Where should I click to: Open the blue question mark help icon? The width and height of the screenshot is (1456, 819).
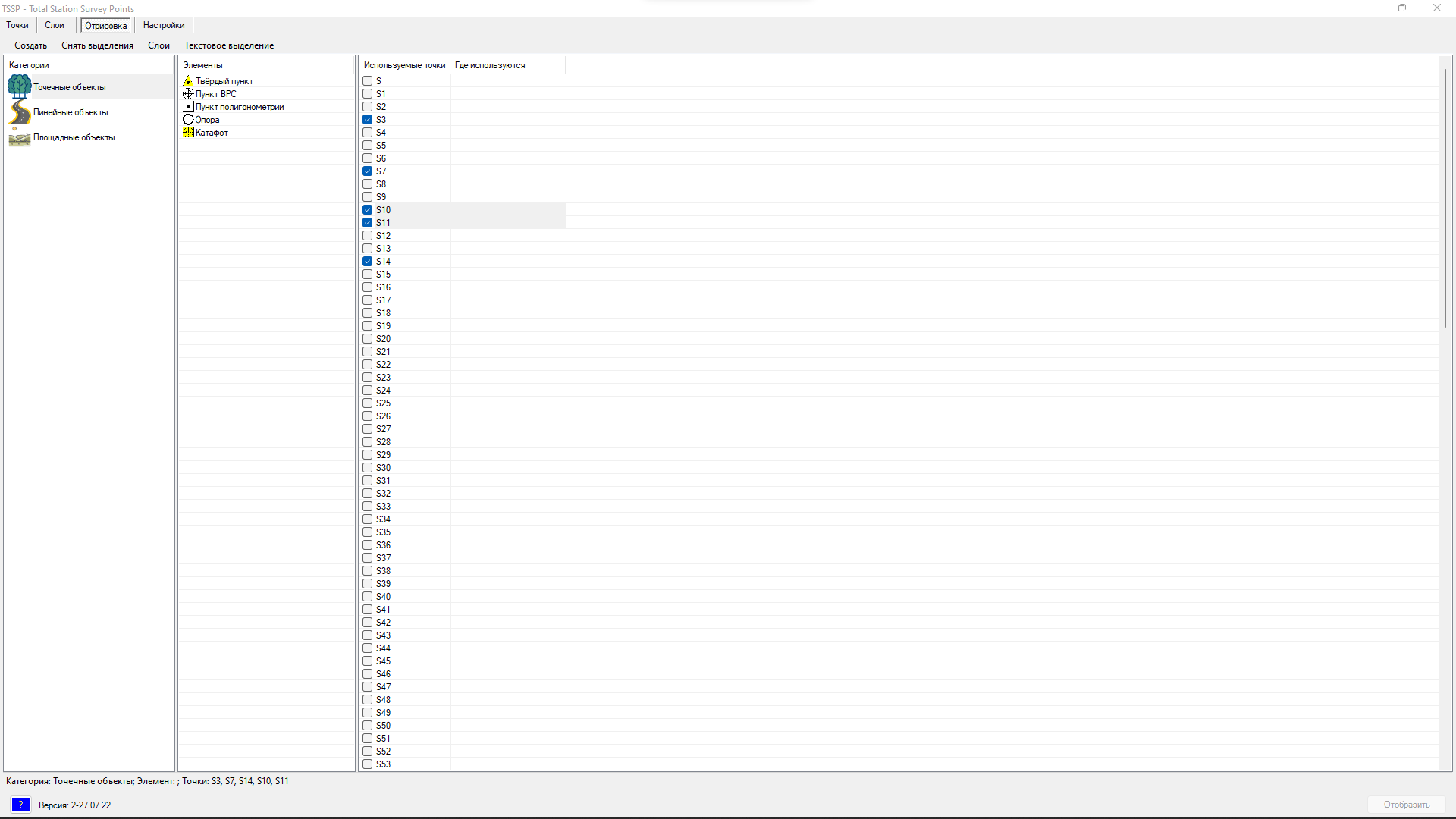(20, 805)
